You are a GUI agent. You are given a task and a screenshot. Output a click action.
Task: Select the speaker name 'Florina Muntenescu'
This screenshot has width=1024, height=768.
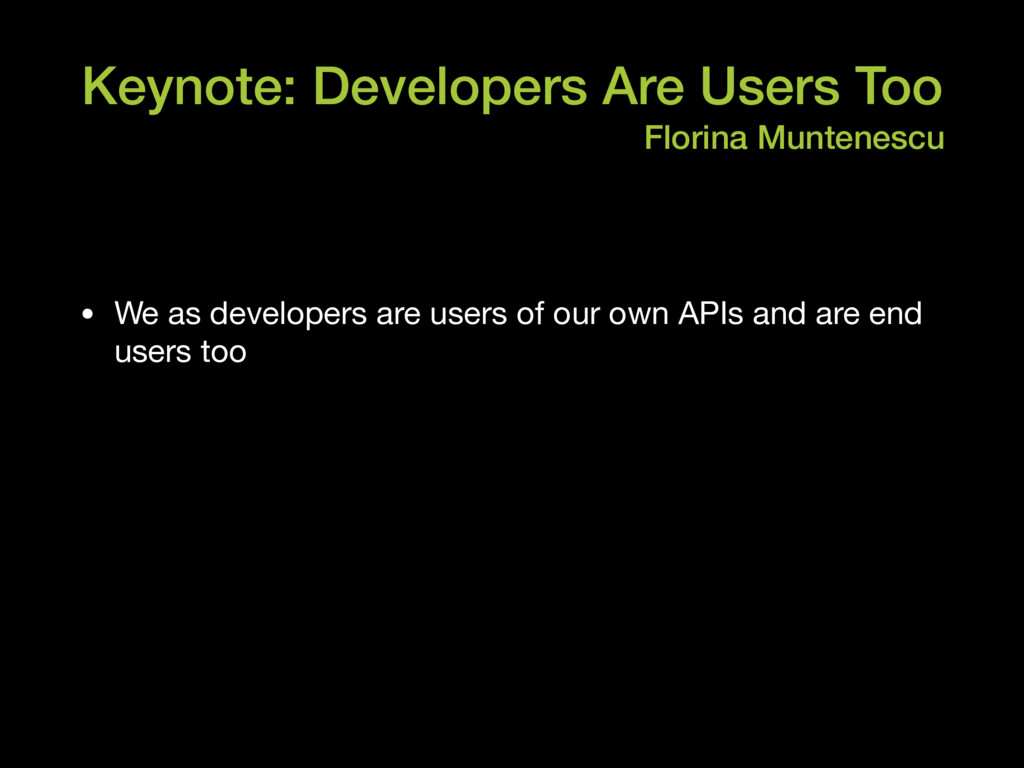point(794,138)
